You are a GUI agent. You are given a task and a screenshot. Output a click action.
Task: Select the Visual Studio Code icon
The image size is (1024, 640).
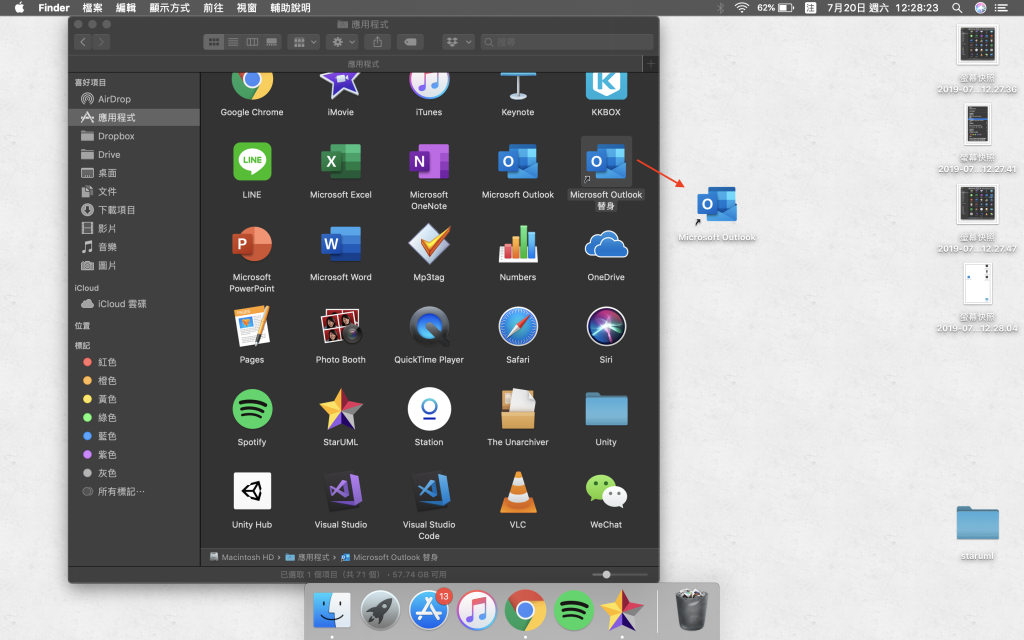pos(429,491)
